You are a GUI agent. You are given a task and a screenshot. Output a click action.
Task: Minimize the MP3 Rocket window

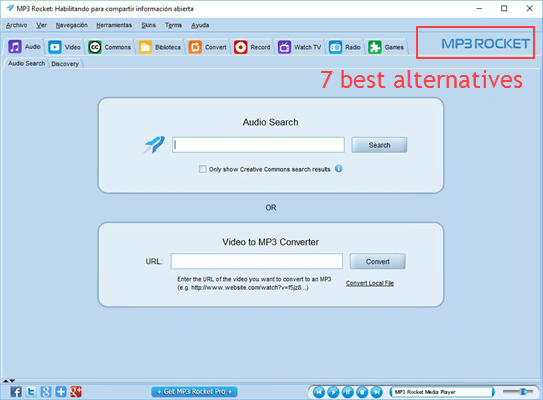(479, 8)
